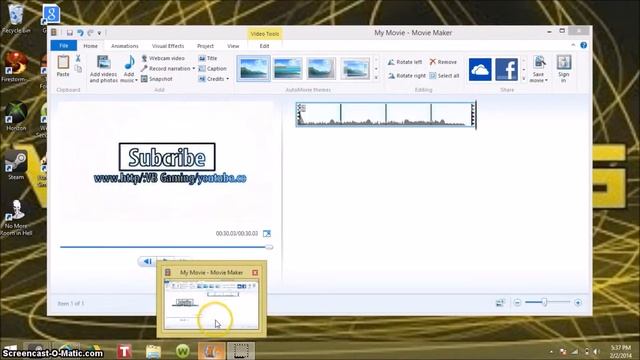Expand the Credits dropdown arrow
This screenshot has width=640, height=360.
click(227, 79)
